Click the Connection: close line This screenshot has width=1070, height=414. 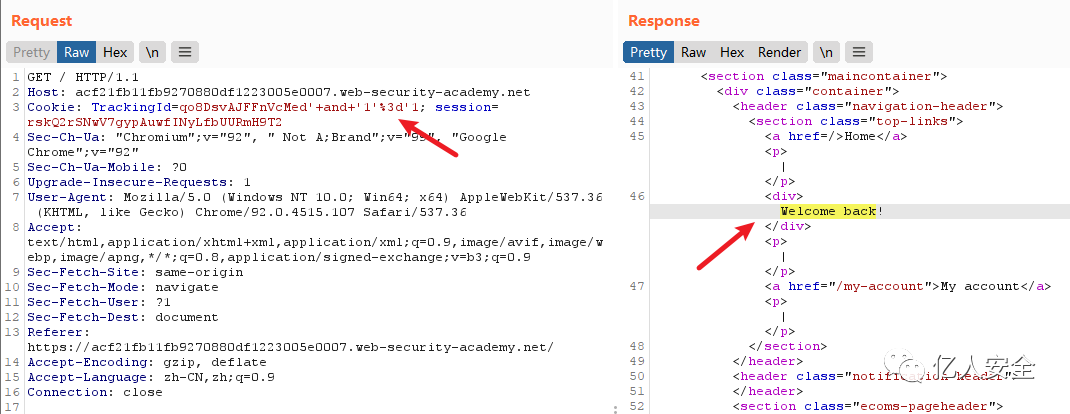click(x=95, y=392)
